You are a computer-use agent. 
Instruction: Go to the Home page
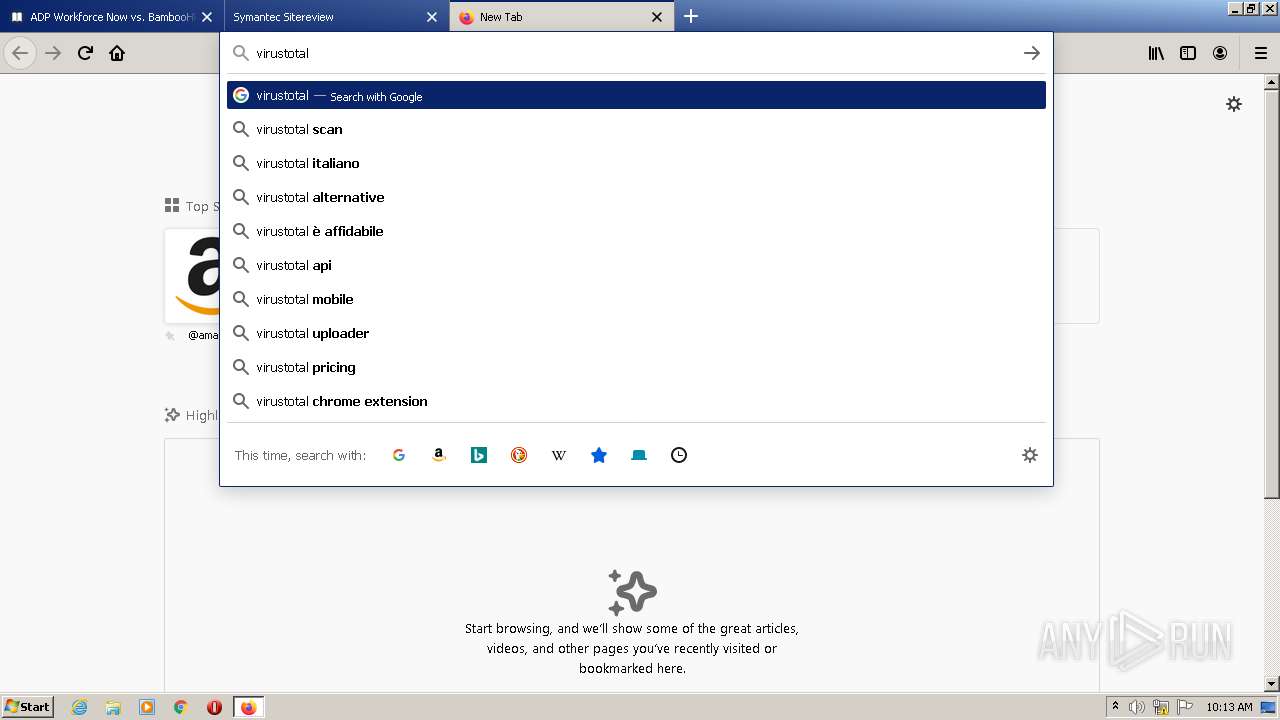click(x=117, y=53)
